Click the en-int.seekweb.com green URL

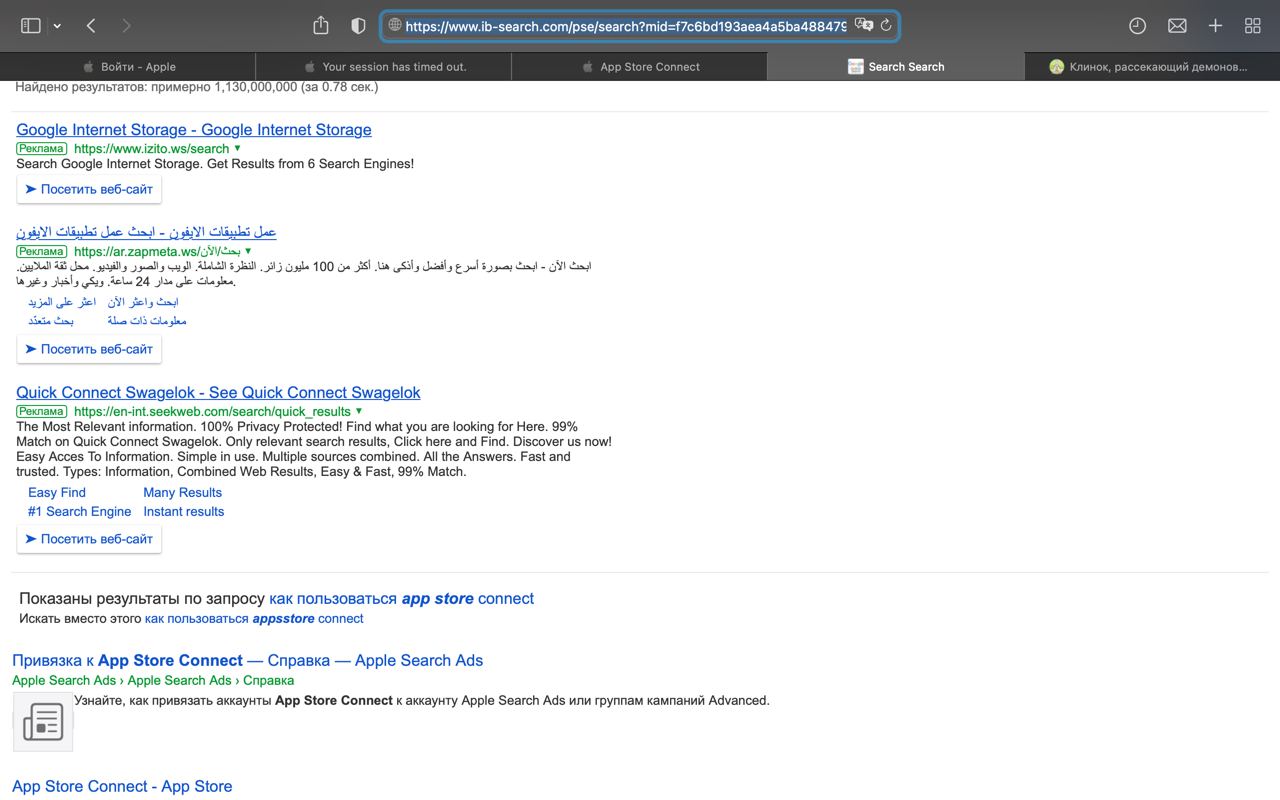[212, 412]
